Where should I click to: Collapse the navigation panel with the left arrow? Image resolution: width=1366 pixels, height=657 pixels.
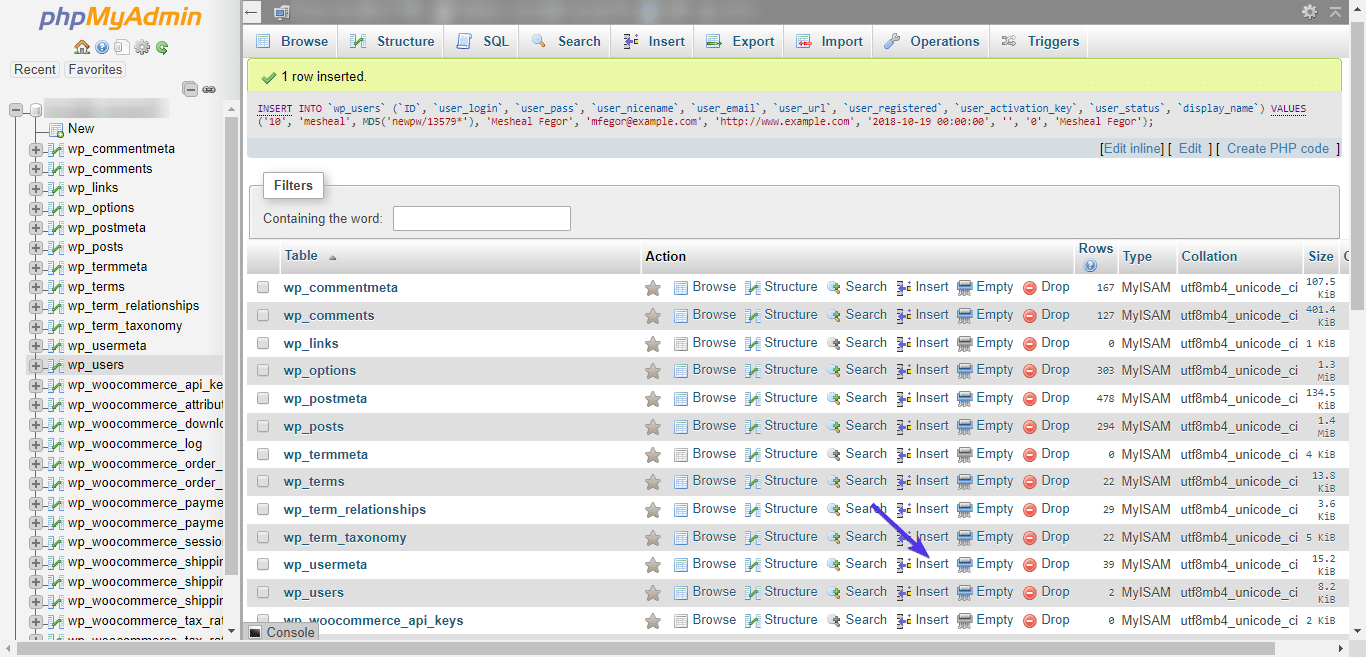tap(250, 12)
